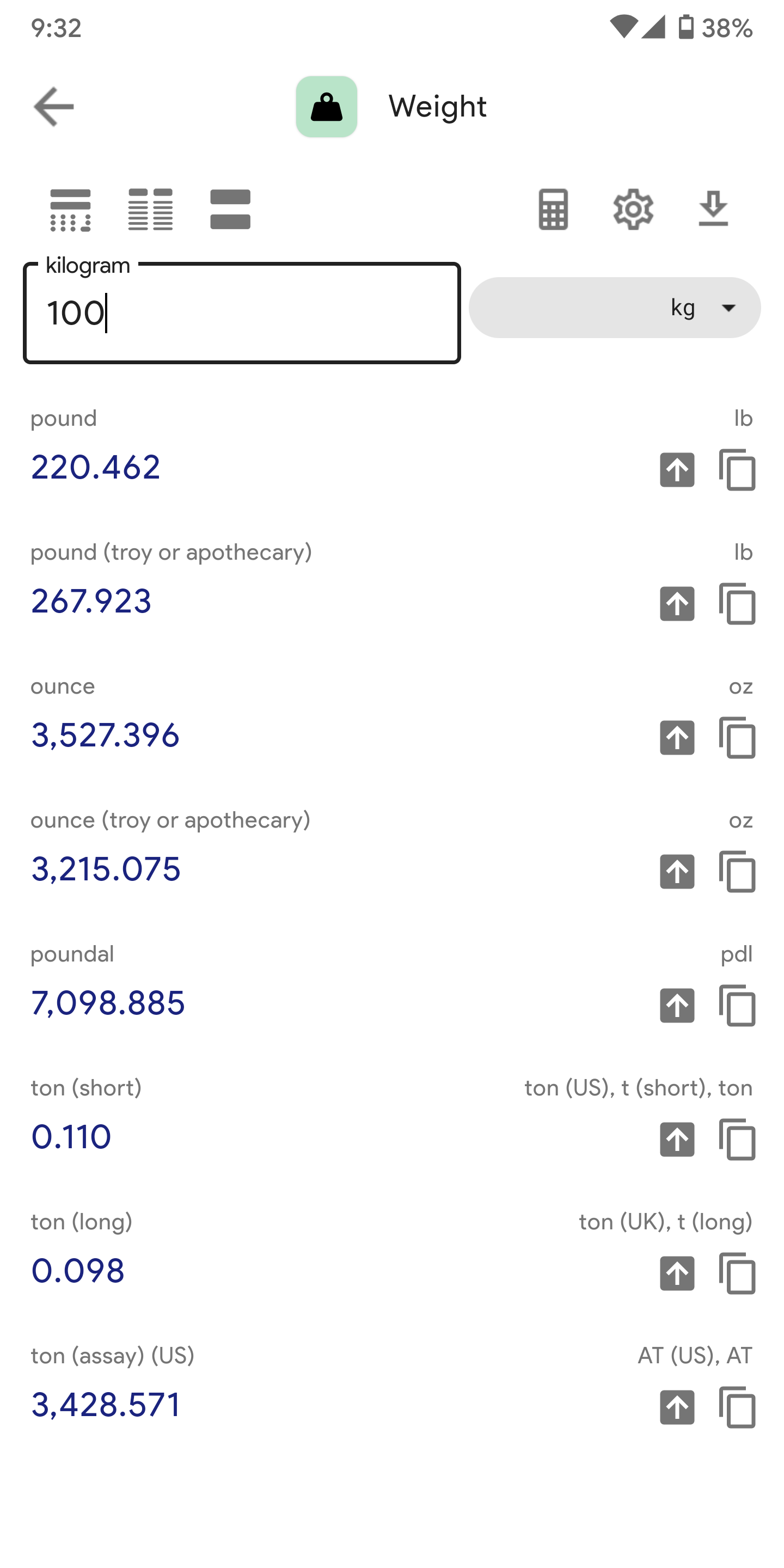Image resolution: width=784 pixels, height=1568 pixels.
Task: Set ounce as input unit with up-arrow
Action: [677, 737]
